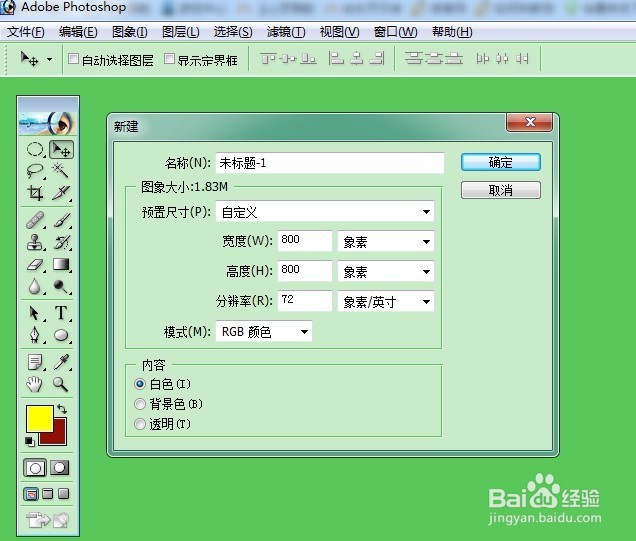636x541 pixels.
Task: Select the Ellipse shape tool
Action: [61, 335]
